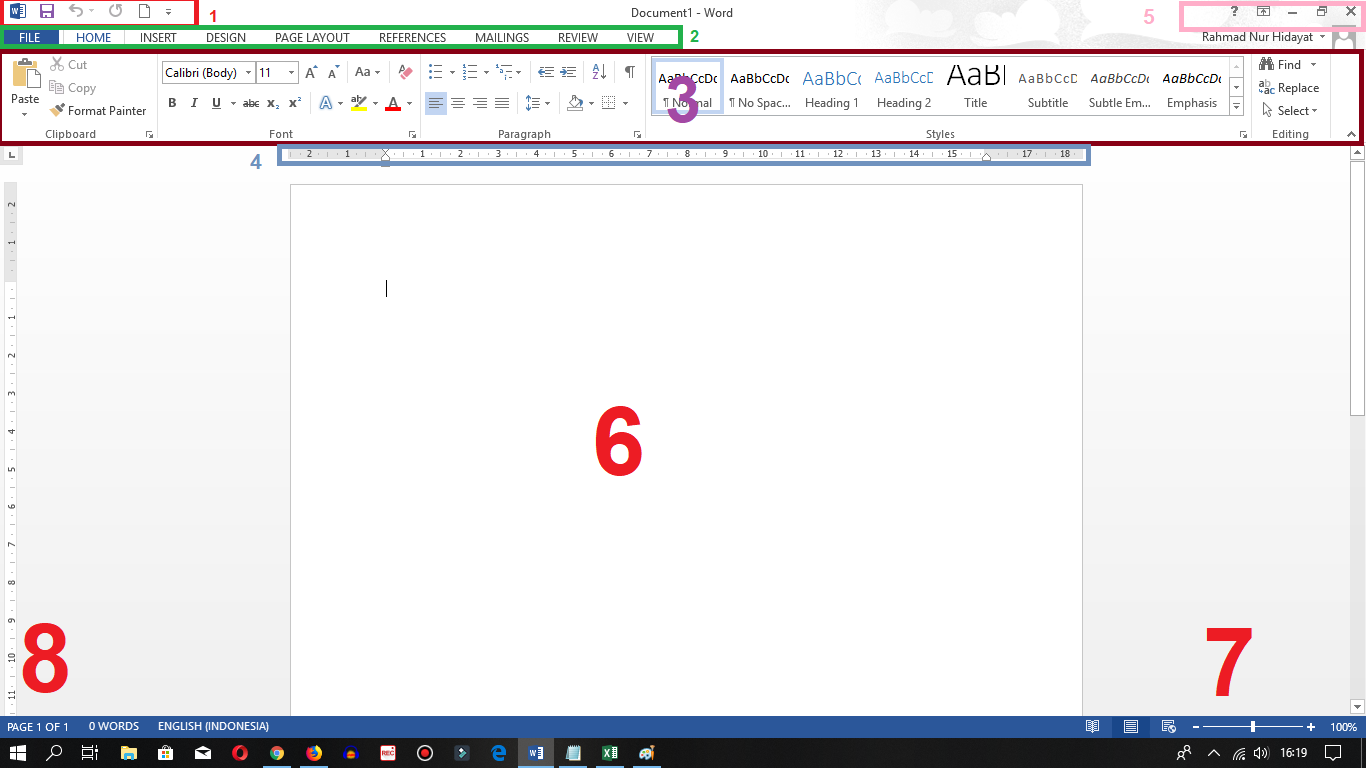Viewport: 1366px width, 768px height.
Task: Apply subscript formatting
Action: (273, 103)
